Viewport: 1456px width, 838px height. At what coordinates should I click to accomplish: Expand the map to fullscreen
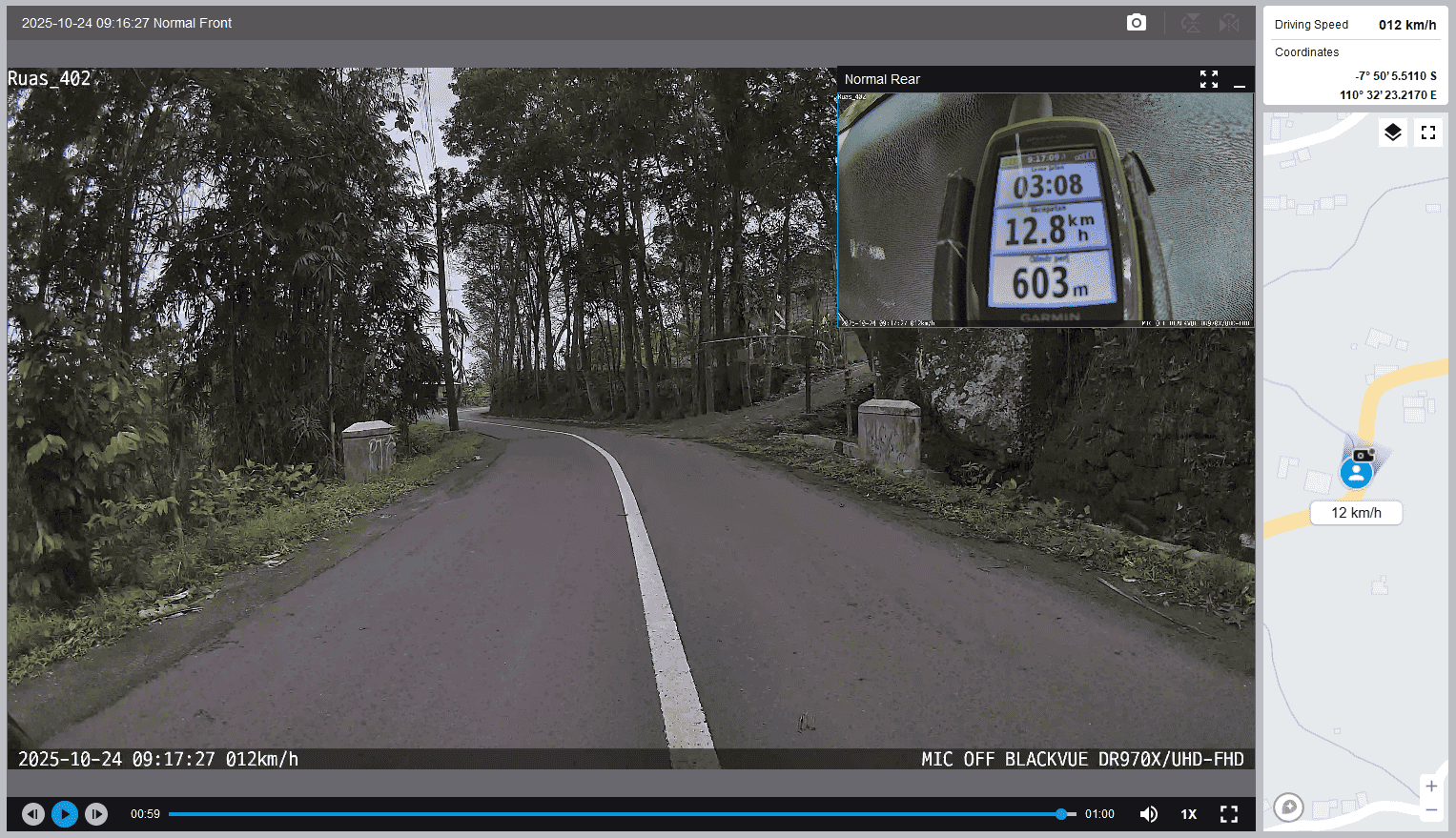coord(1428,133)
